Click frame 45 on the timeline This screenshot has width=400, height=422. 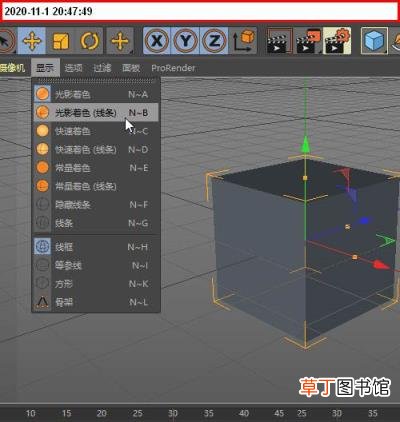point(279,413)
